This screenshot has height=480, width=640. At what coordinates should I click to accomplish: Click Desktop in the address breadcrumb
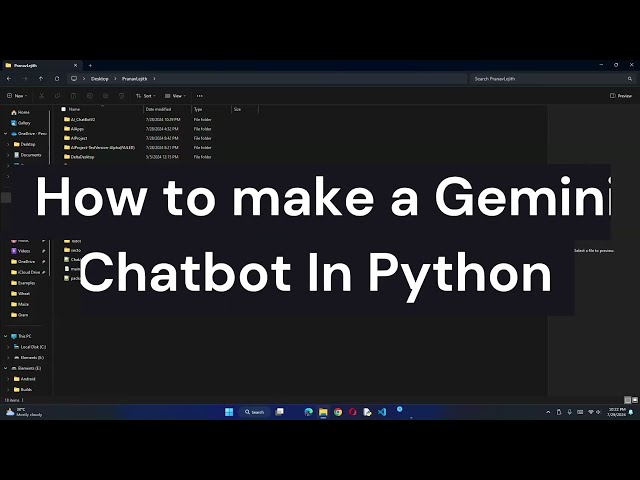[100, 79]
